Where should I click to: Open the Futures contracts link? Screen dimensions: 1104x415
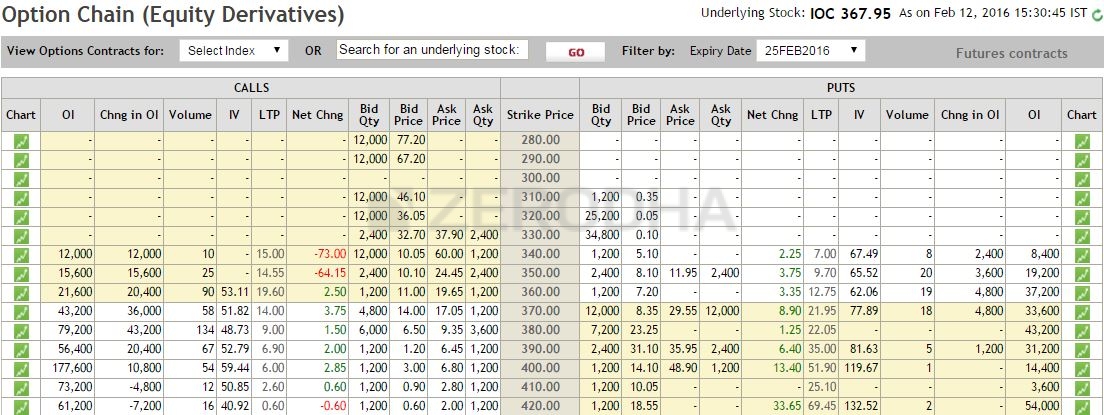(1011, 54)
